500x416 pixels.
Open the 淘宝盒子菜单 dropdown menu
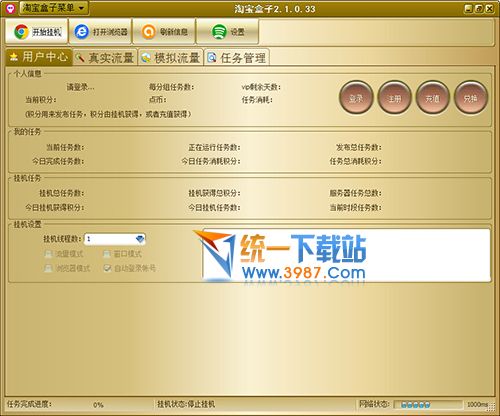click(x=54, y=8)
